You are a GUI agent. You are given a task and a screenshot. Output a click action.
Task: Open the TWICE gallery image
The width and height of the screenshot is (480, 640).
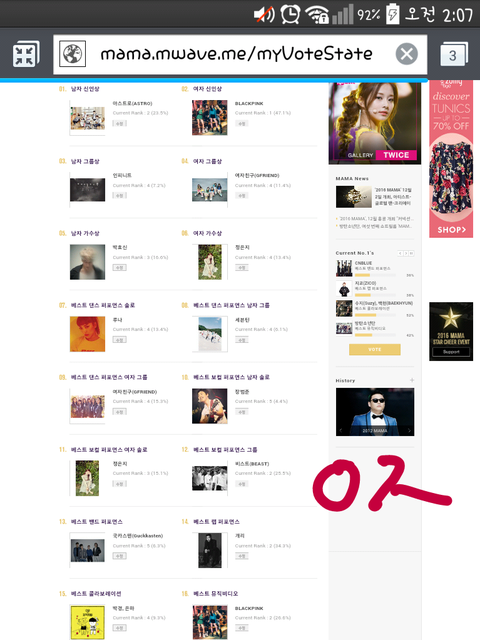pyautogui.click(x=375, y=122)
